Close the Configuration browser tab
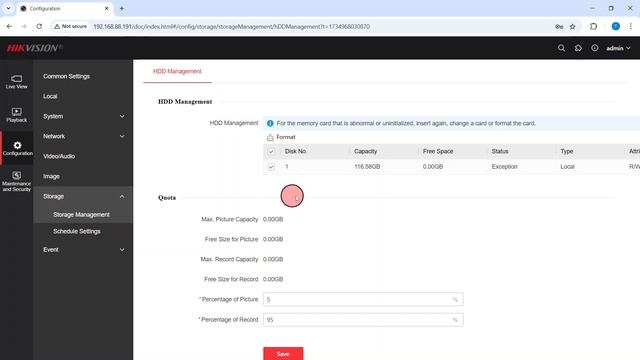The width and height of the screenshot is (640, 360). (107, 9)
